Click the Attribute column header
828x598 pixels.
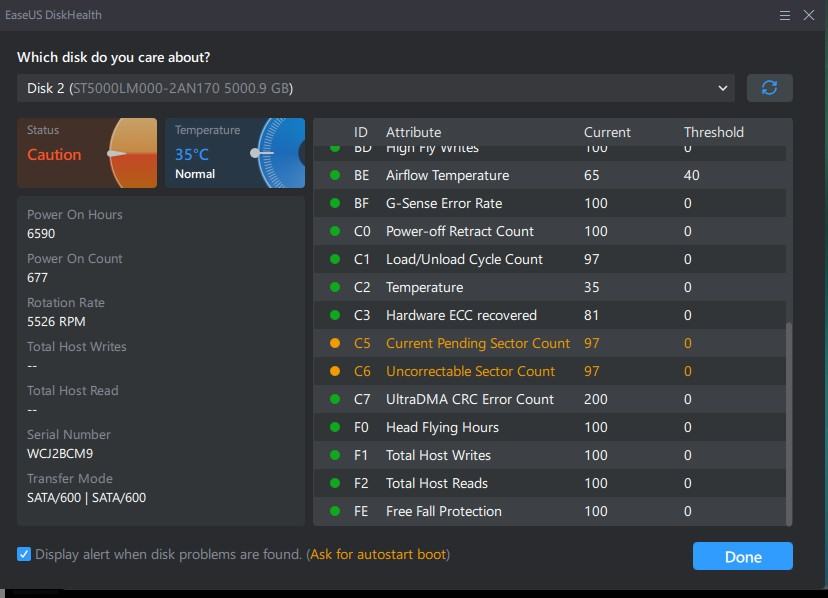(x=413, y=132)
